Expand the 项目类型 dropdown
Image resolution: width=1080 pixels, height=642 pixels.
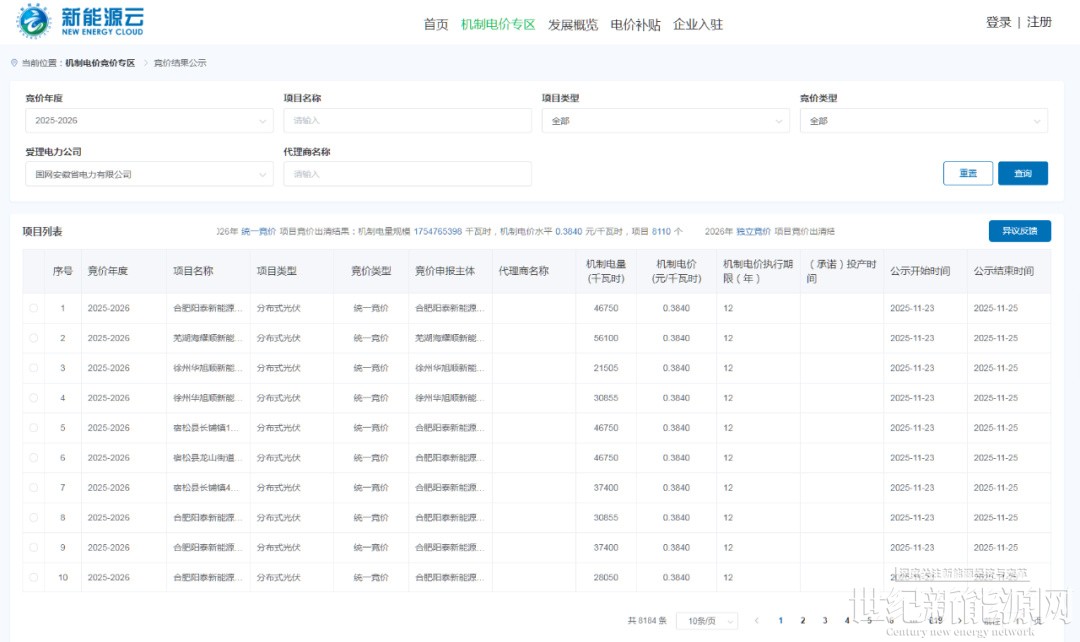[664, 121]
